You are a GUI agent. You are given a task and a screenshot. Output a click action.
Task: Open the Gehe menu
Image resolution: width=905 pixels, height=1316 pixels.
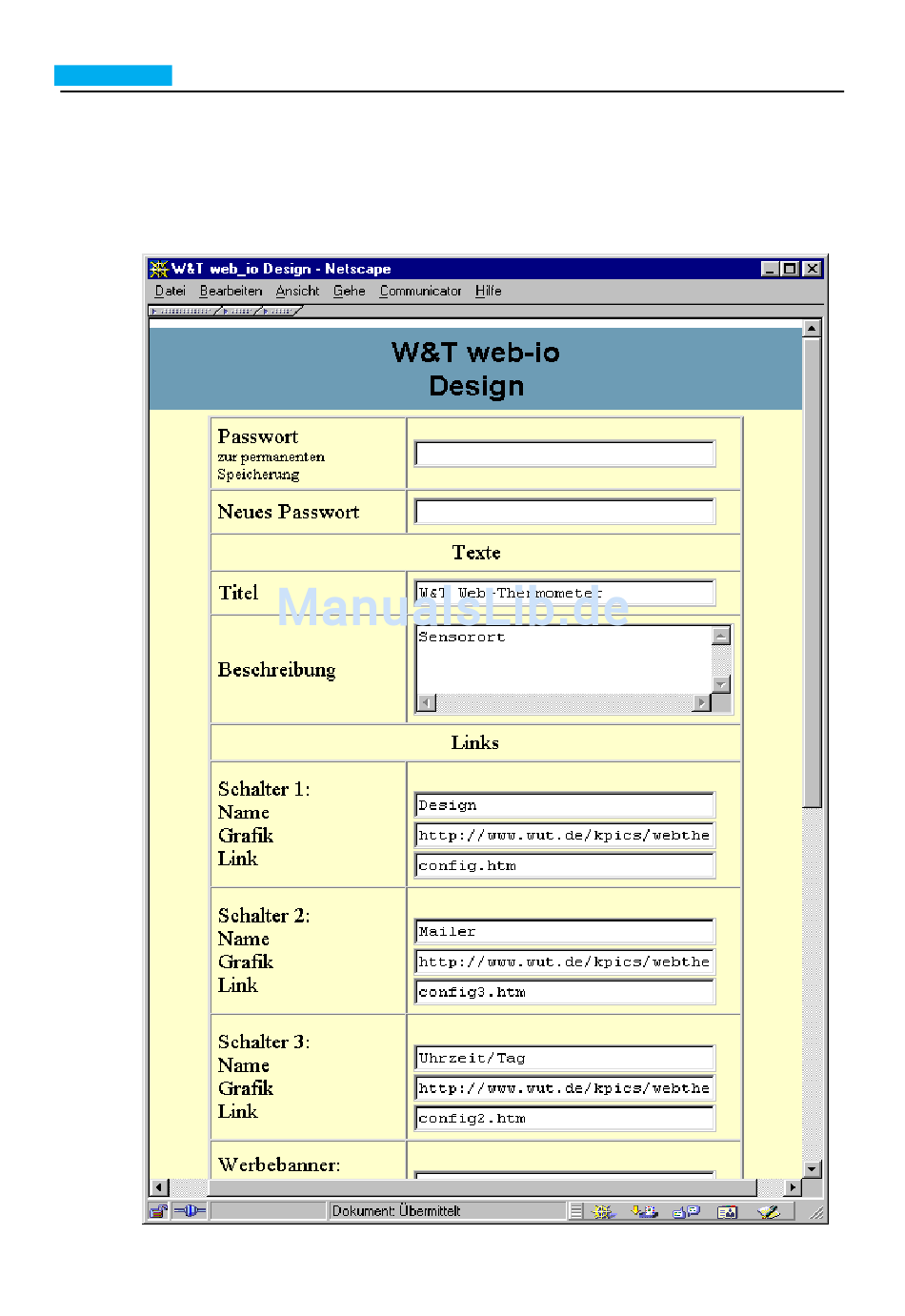tap(349, 291)
